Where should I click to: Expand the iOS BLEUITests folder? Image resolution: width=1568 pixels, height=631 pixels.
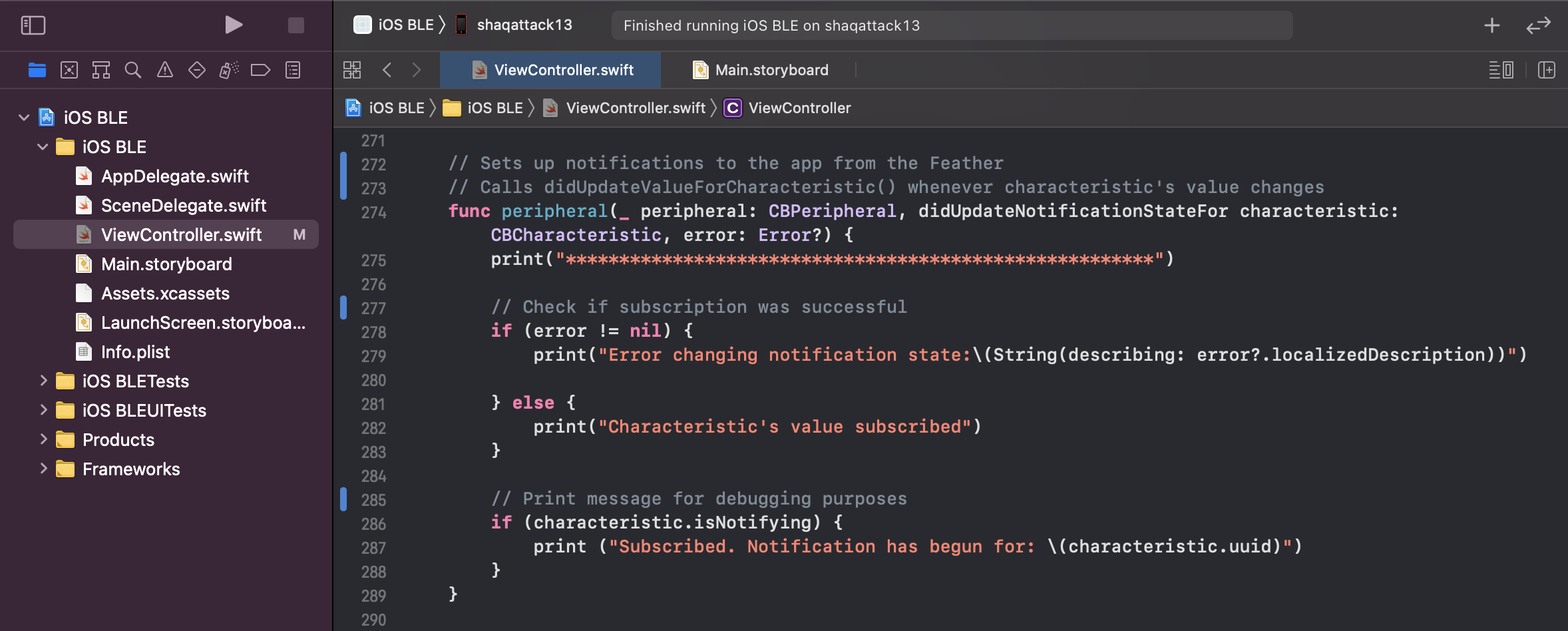(x=43, y=410)
